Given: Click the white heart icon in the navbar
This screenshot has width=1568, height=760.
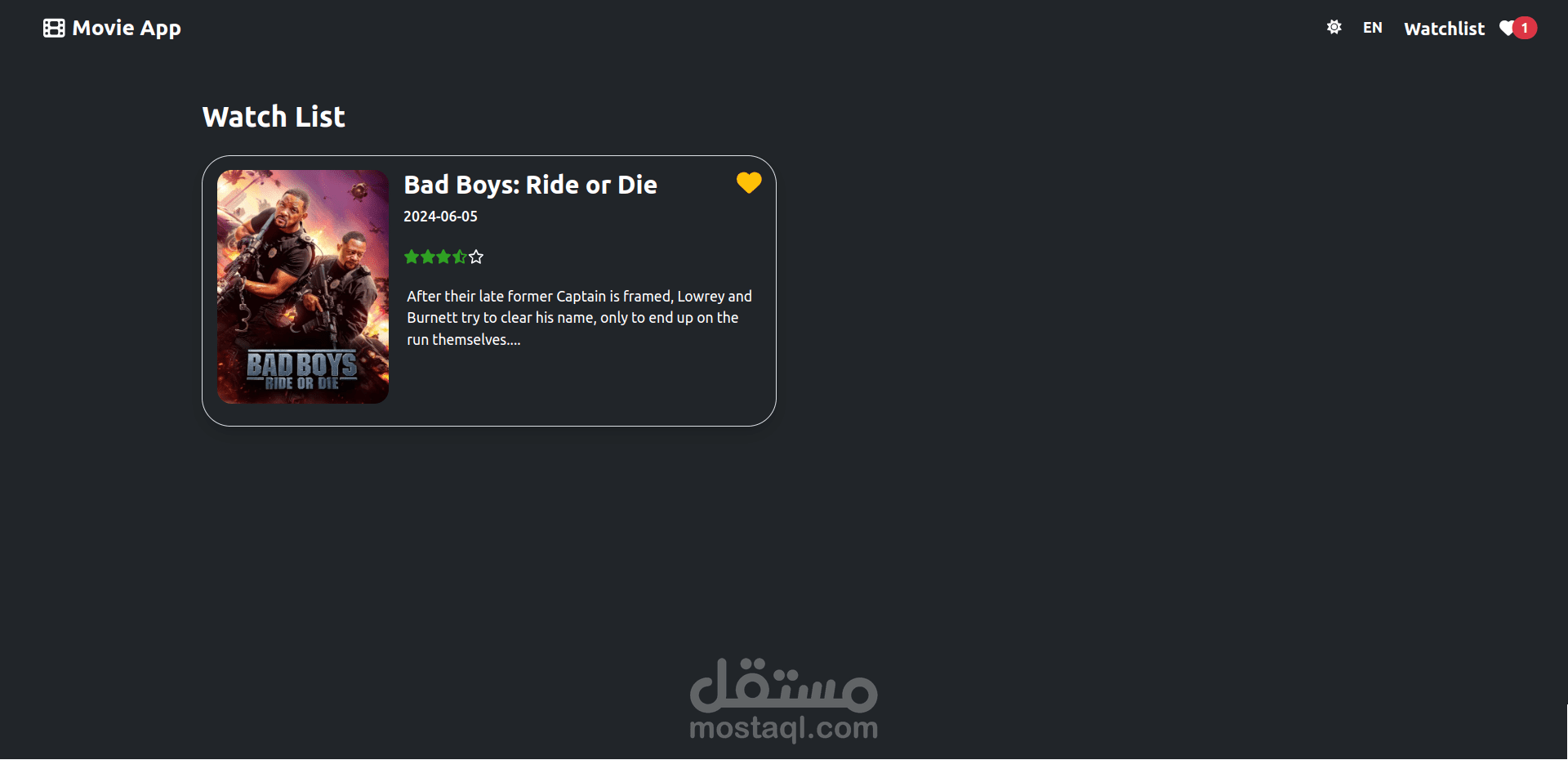Looking at the screenshot, I should [1507, 29].
